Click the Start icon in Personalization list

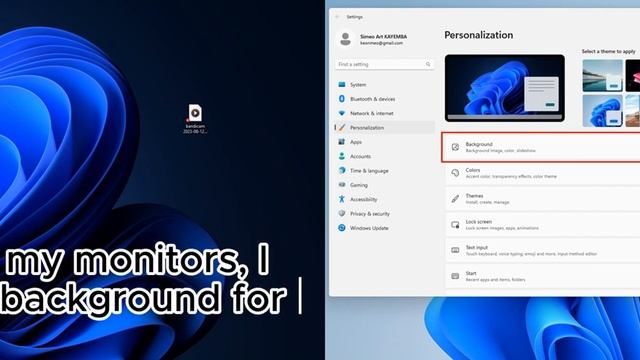click(455, 276)
